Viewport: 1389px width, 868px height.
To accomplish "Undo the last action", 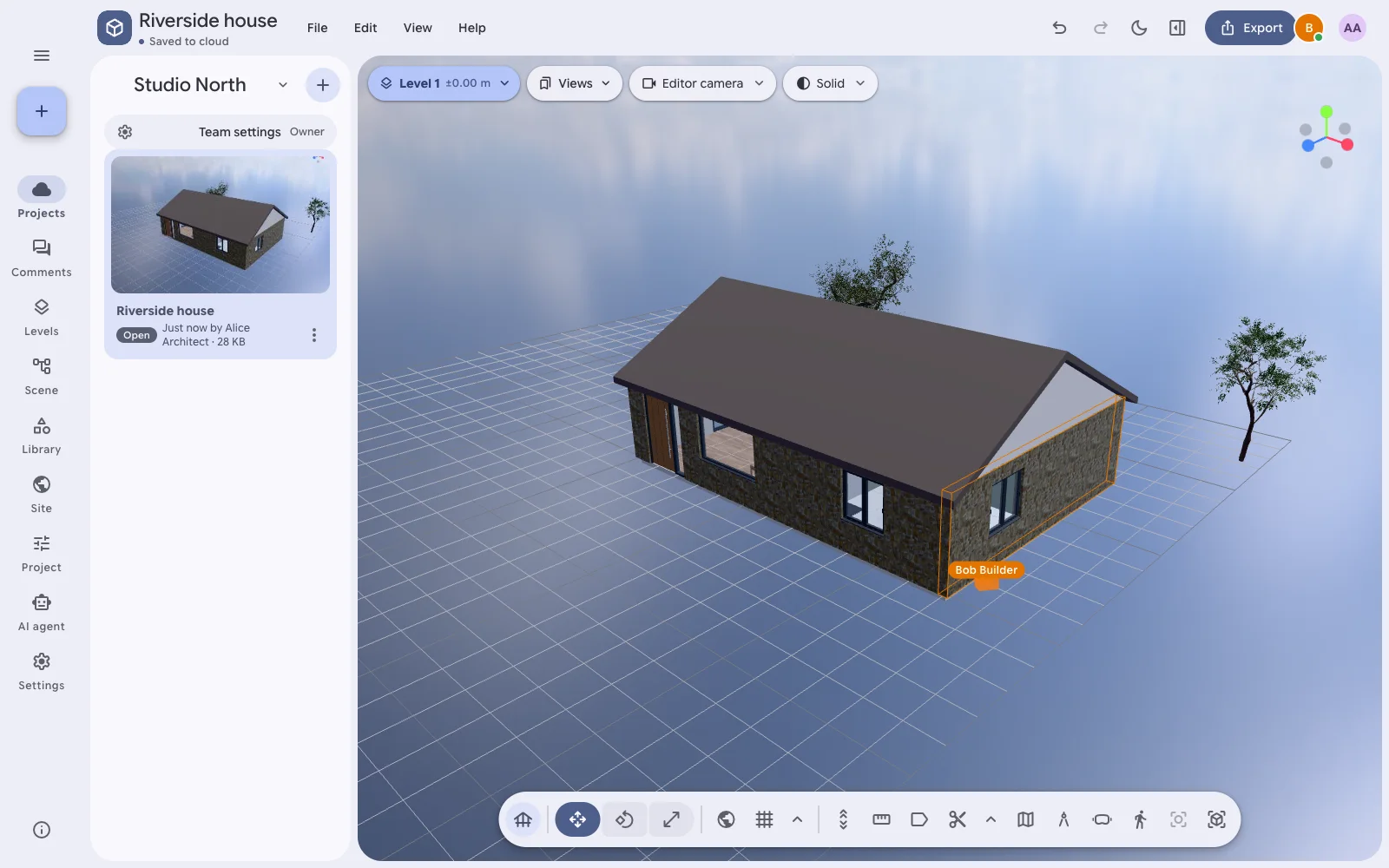I will [x=1059, y=28].
